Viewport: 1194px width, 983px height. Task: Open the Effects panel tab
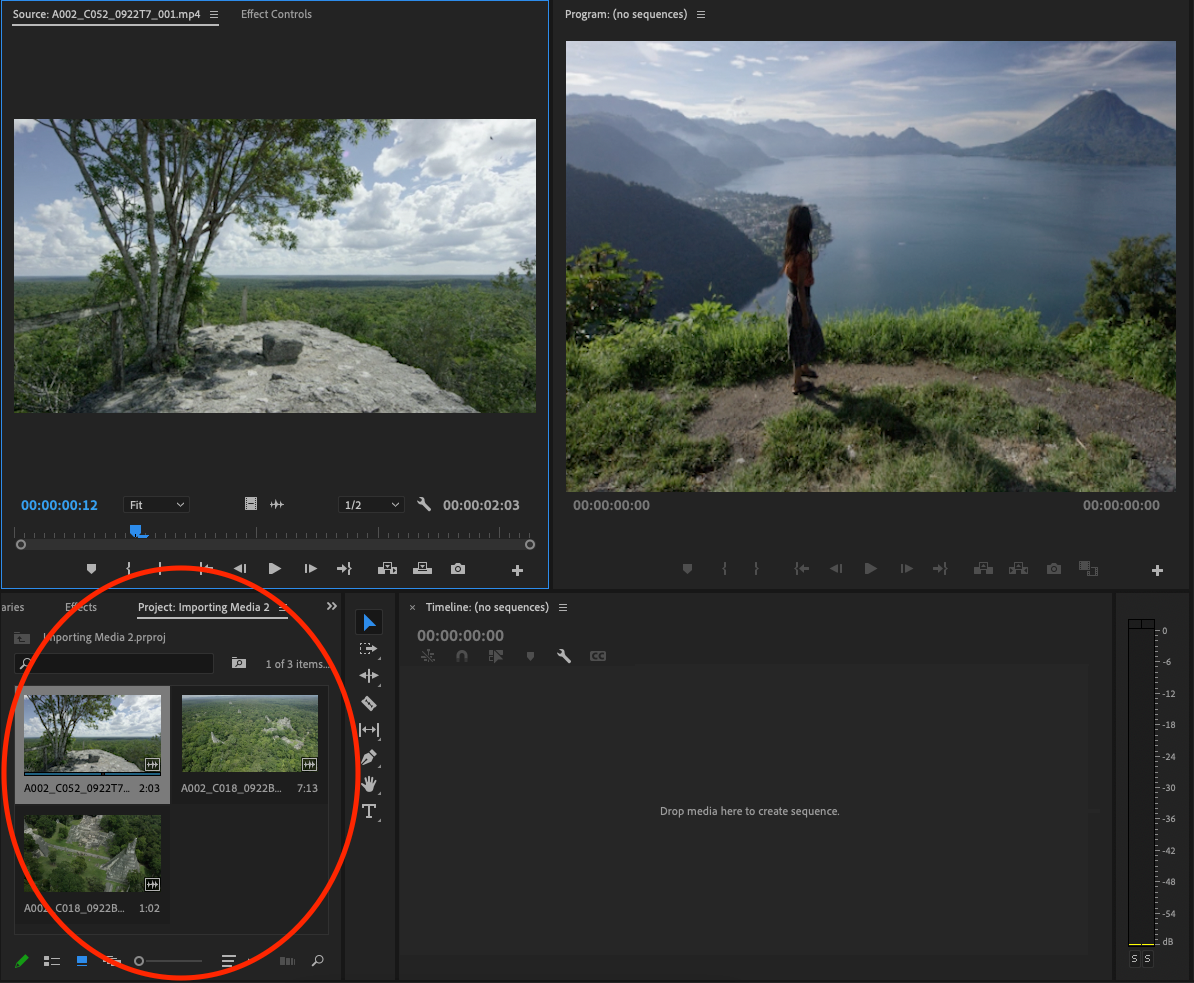[x=81, y=607]
